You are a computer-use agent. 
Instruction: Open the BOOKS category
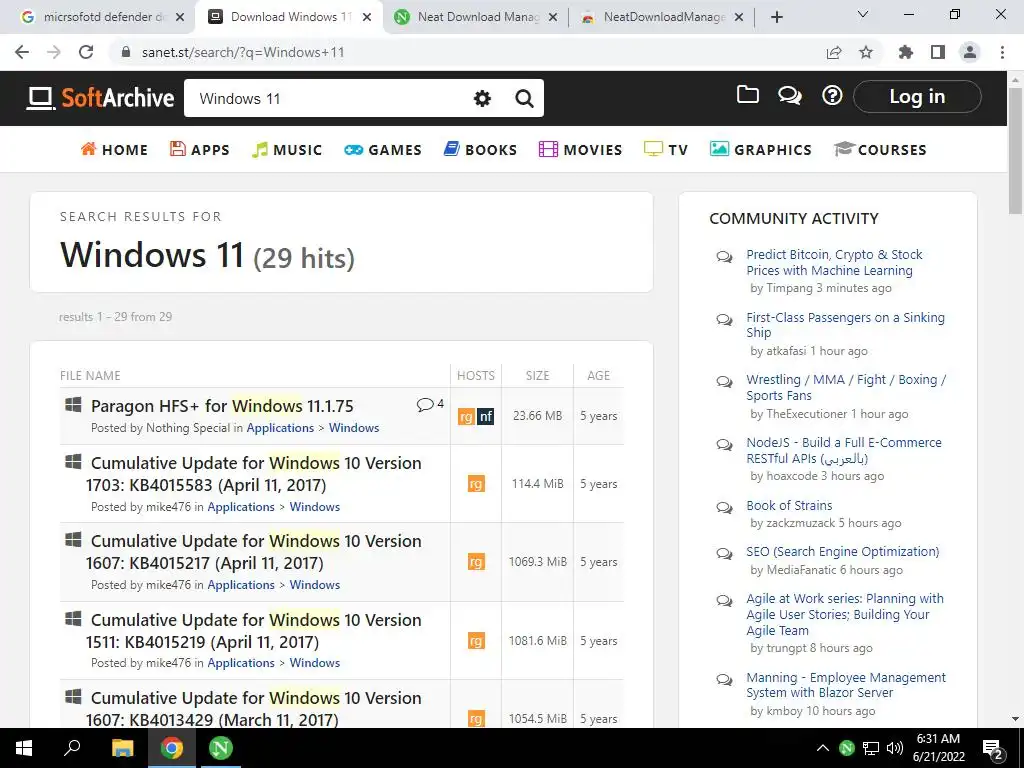pos(481,150)
